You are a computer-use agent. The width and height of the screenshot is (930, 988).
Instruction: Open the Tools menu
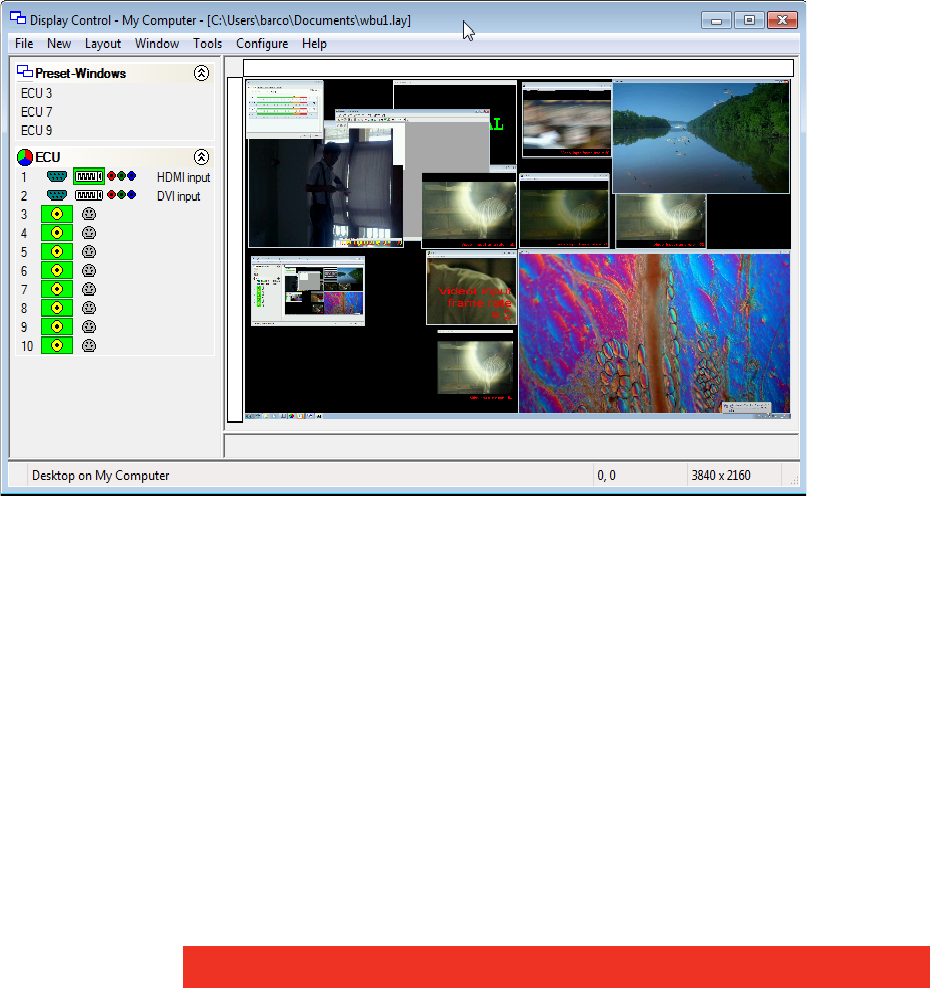[x=208, y=44]
